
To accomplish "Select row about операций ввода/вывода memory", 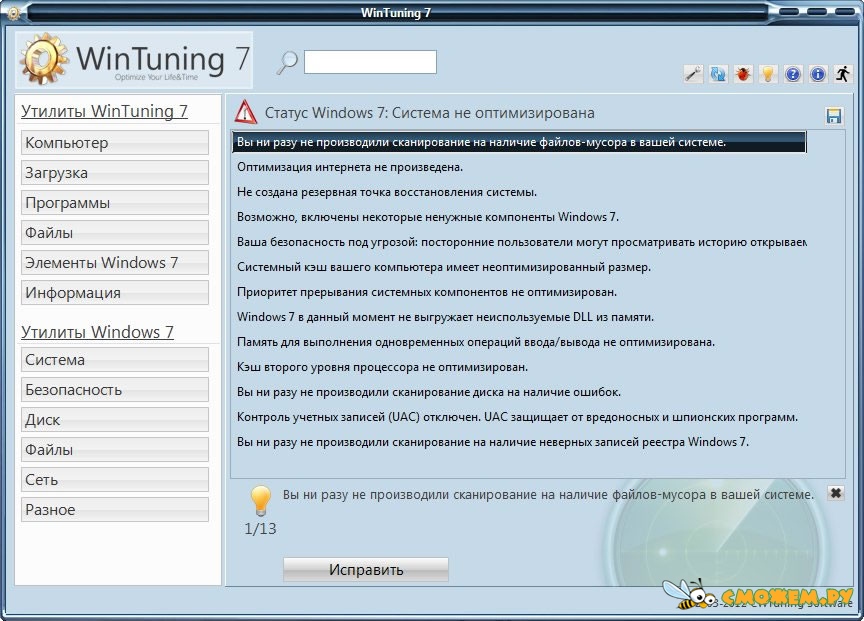I will point(519,342).
